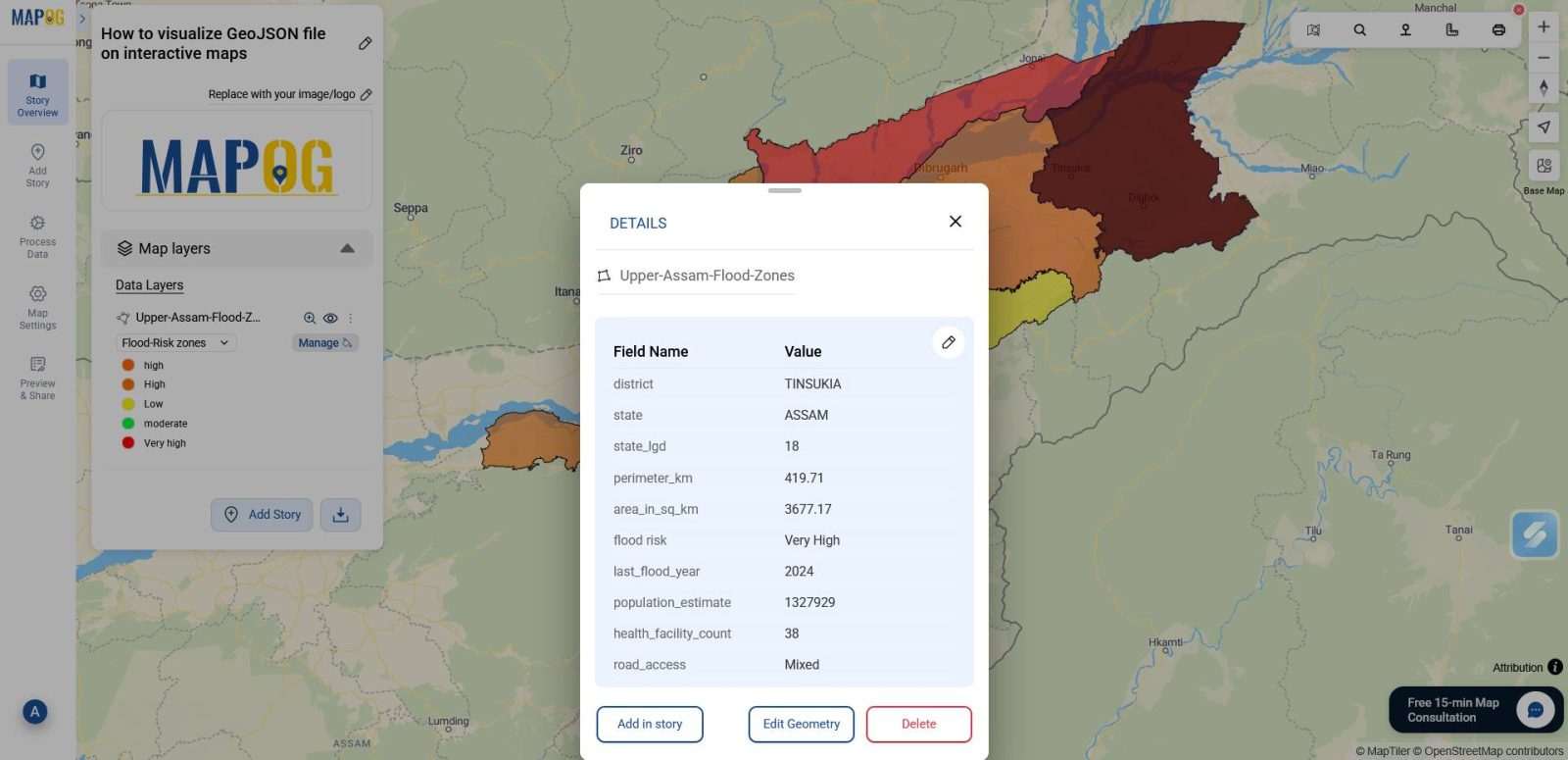1568x760 pixels.
Task: Select the population_estimate value 1327929
Action: 809,602
